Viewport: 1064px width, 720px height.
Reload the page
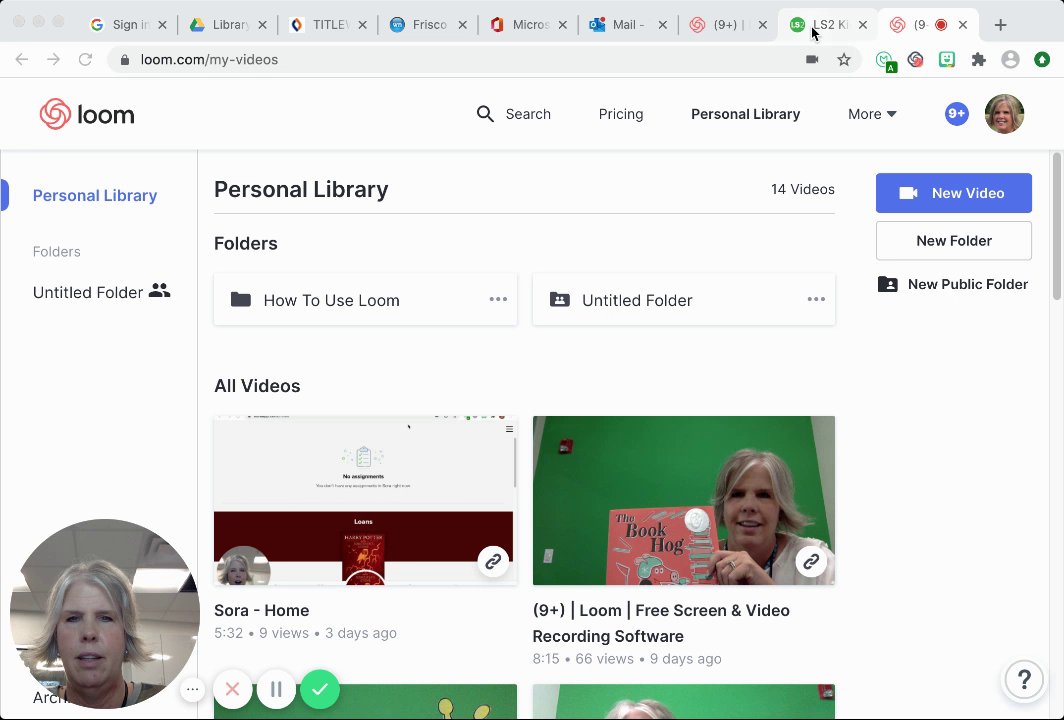85,60
